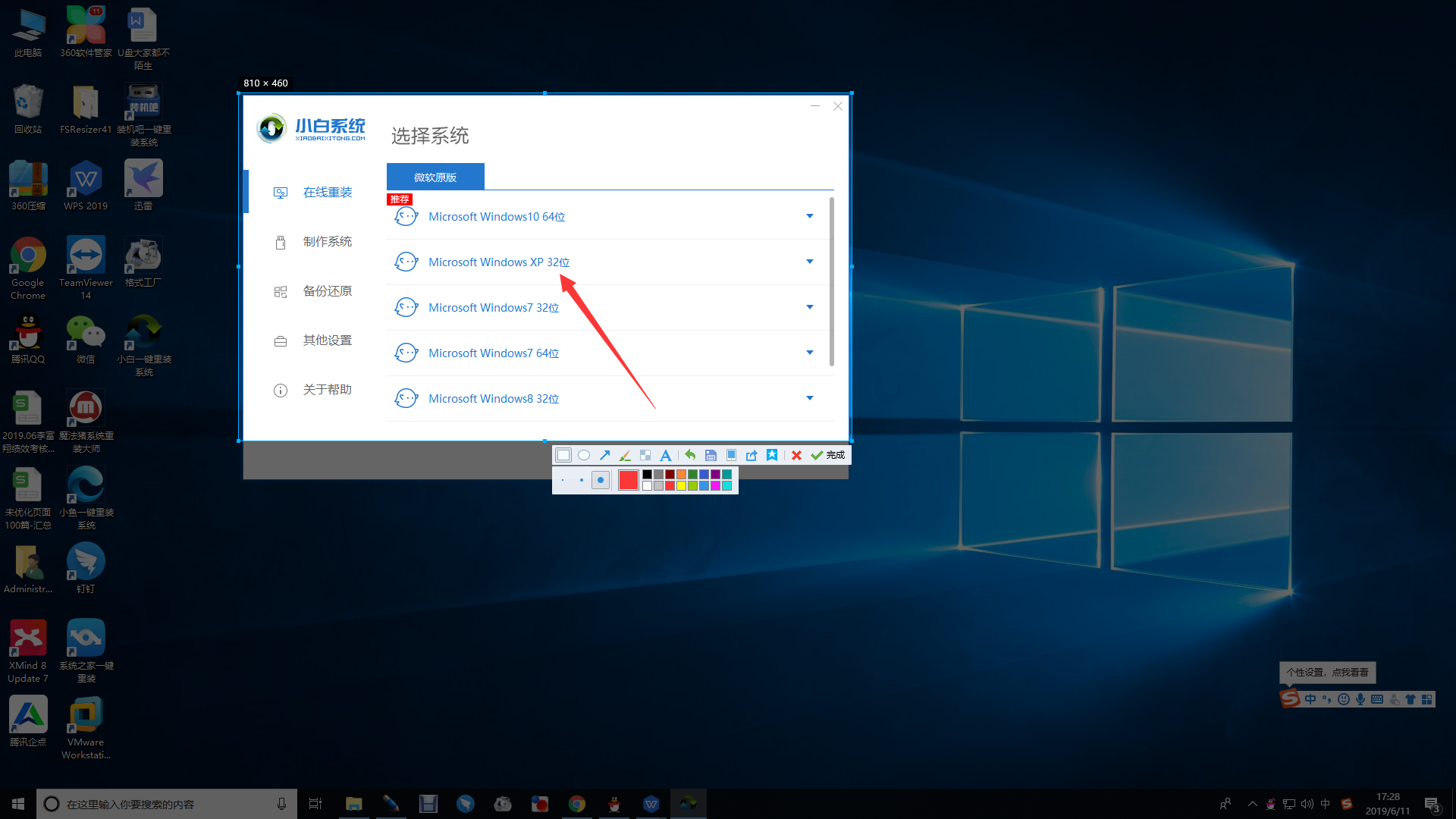Viewport: 1456px width, 819px height.
Task: Click the image insert tool icon
Action: (x=731, y=455)
